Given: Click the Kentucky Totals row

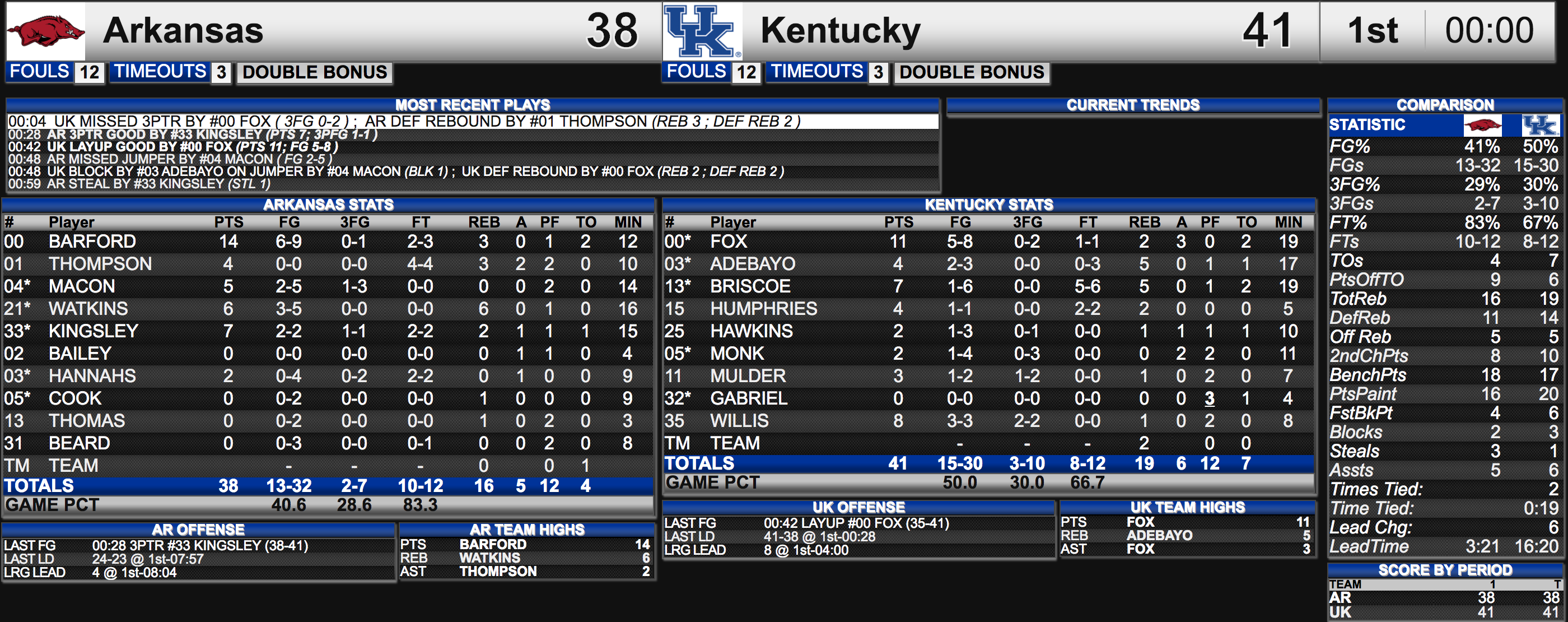Looking at the screenshot, I should [x=988, y=463].
